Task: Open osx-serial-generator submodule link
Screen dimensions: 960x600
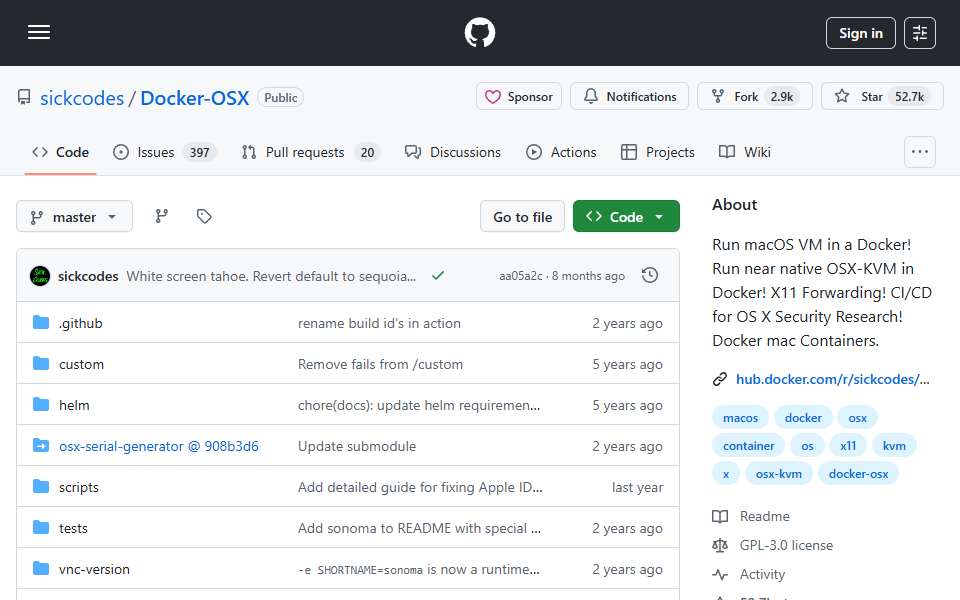Action: pyautogui.click(x=159, y=446)
